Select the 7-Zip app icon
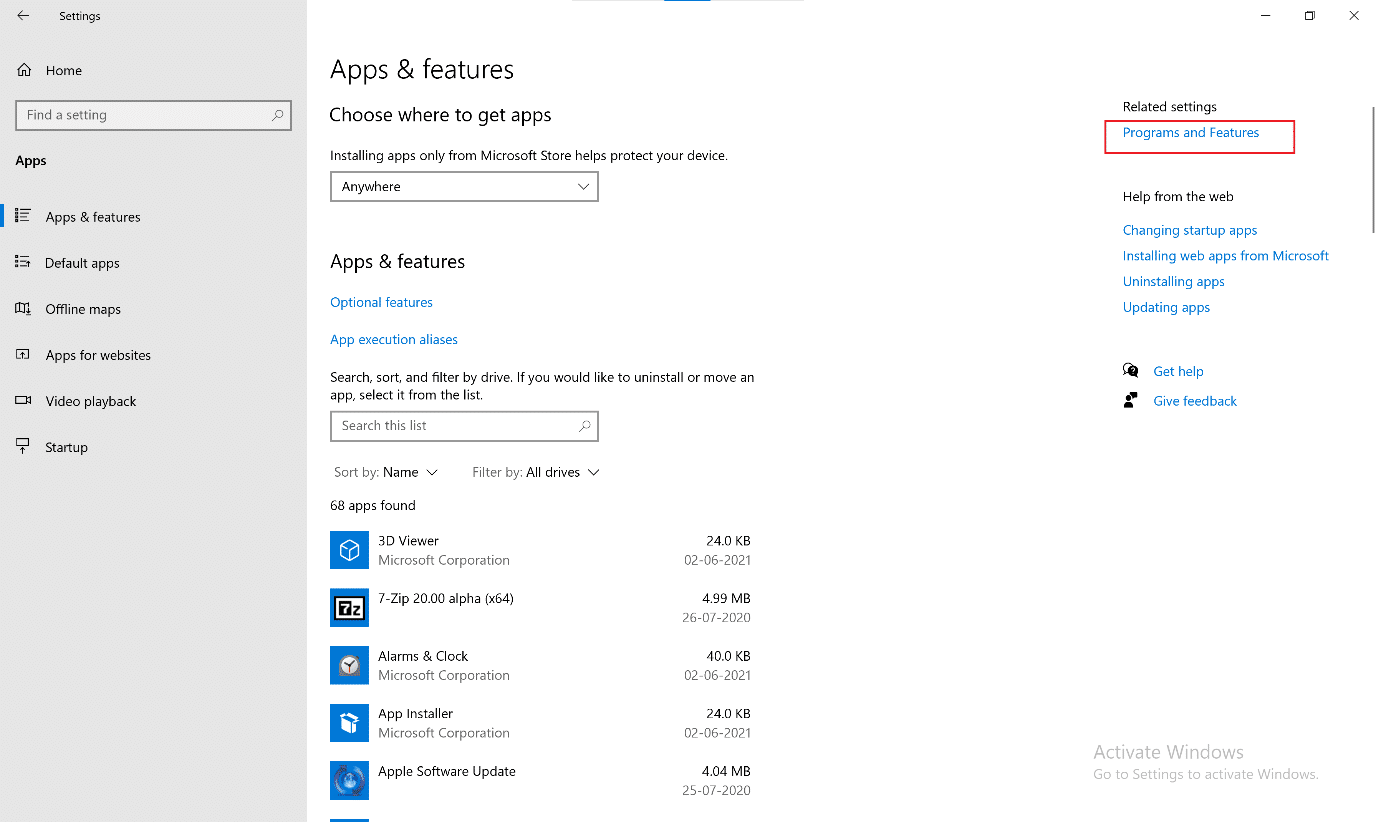 click(349, 608)
